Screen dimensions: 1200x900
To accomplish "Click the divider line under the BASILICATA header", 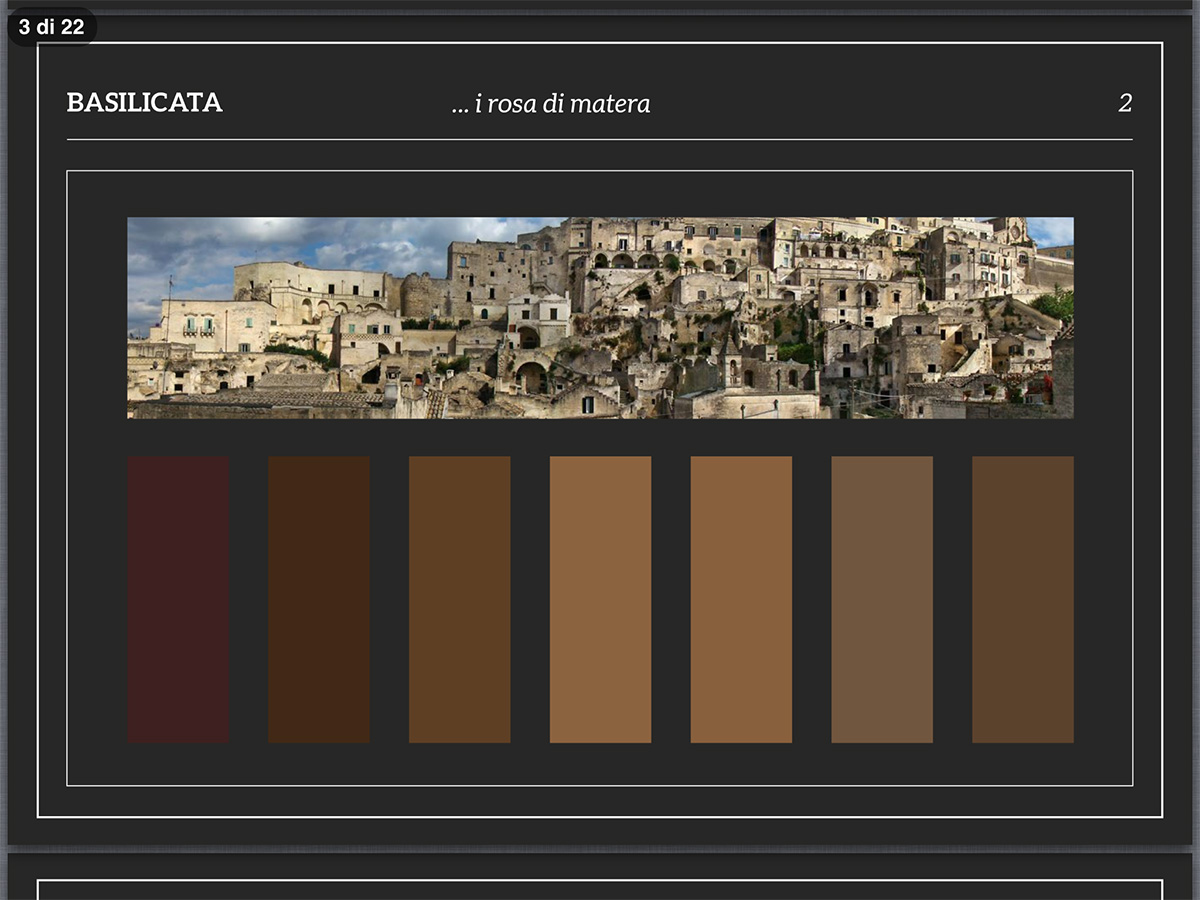I will [x=600, y=140].
